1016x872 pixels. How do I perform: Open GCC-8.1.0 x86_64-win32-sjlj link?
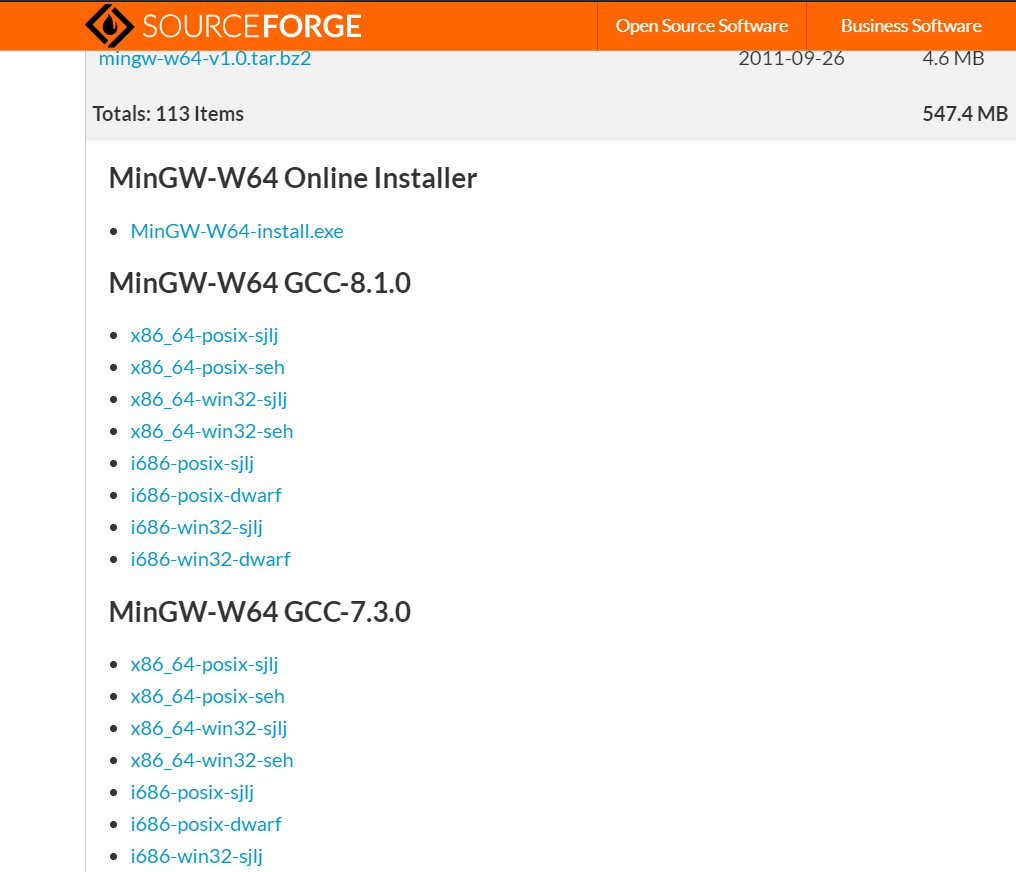click(209, 400)
